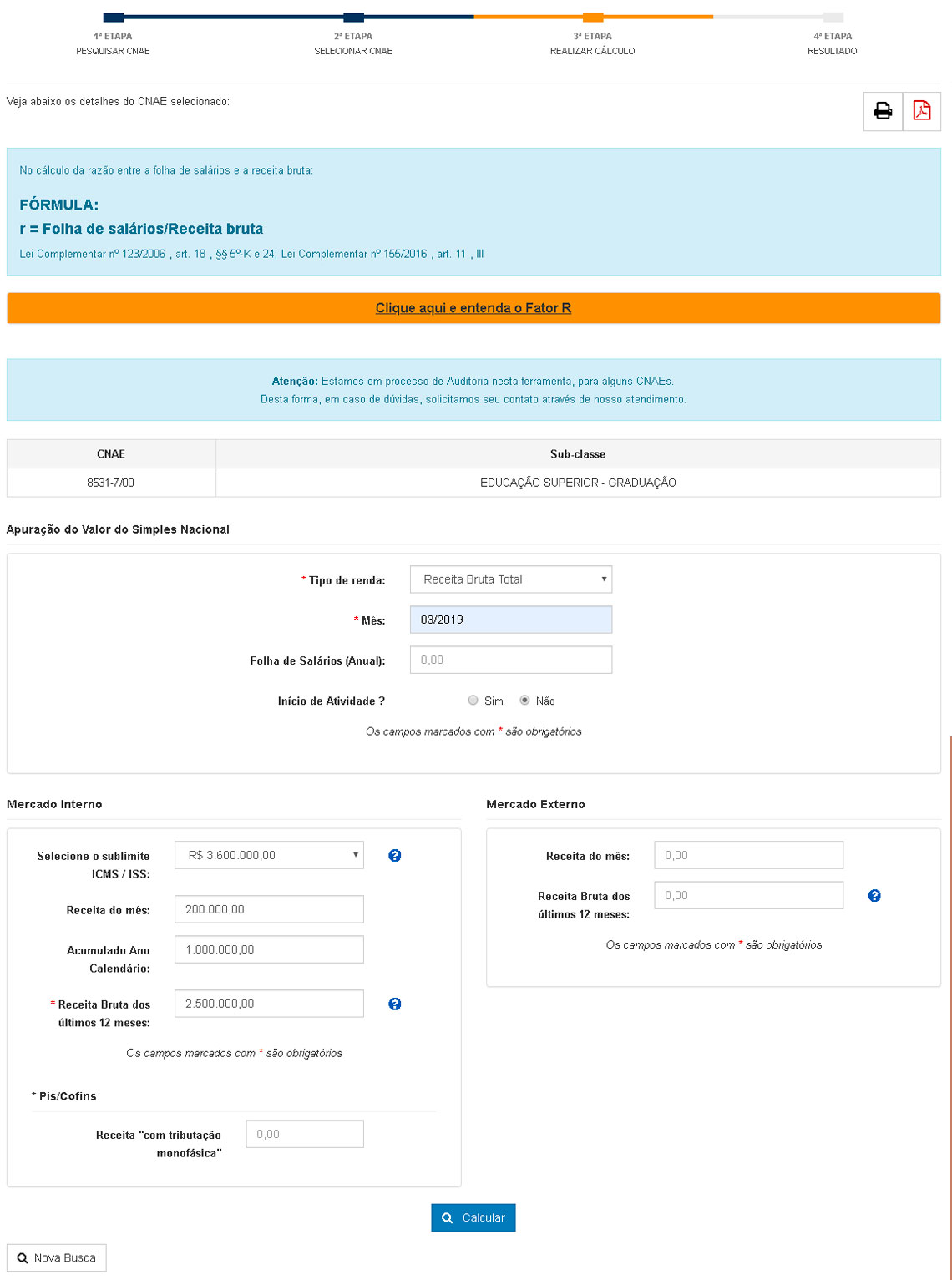The width and height of the screenshot is (952, 1280).
Task: Export page with the PDF icon
Action: (x=922, y=111)
